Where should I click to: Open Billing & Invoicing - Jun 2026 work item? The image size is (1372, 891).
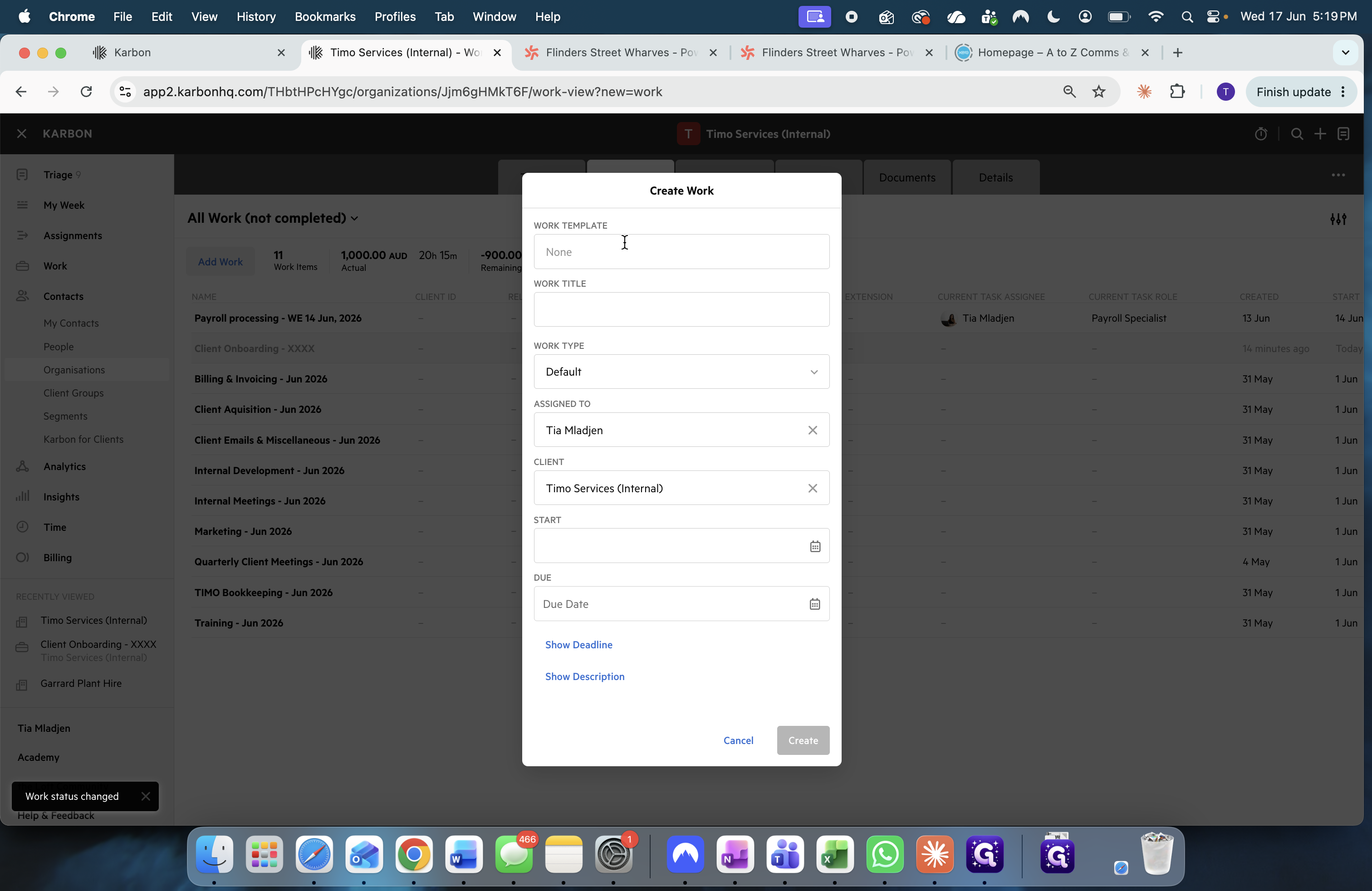coord(260,379)
